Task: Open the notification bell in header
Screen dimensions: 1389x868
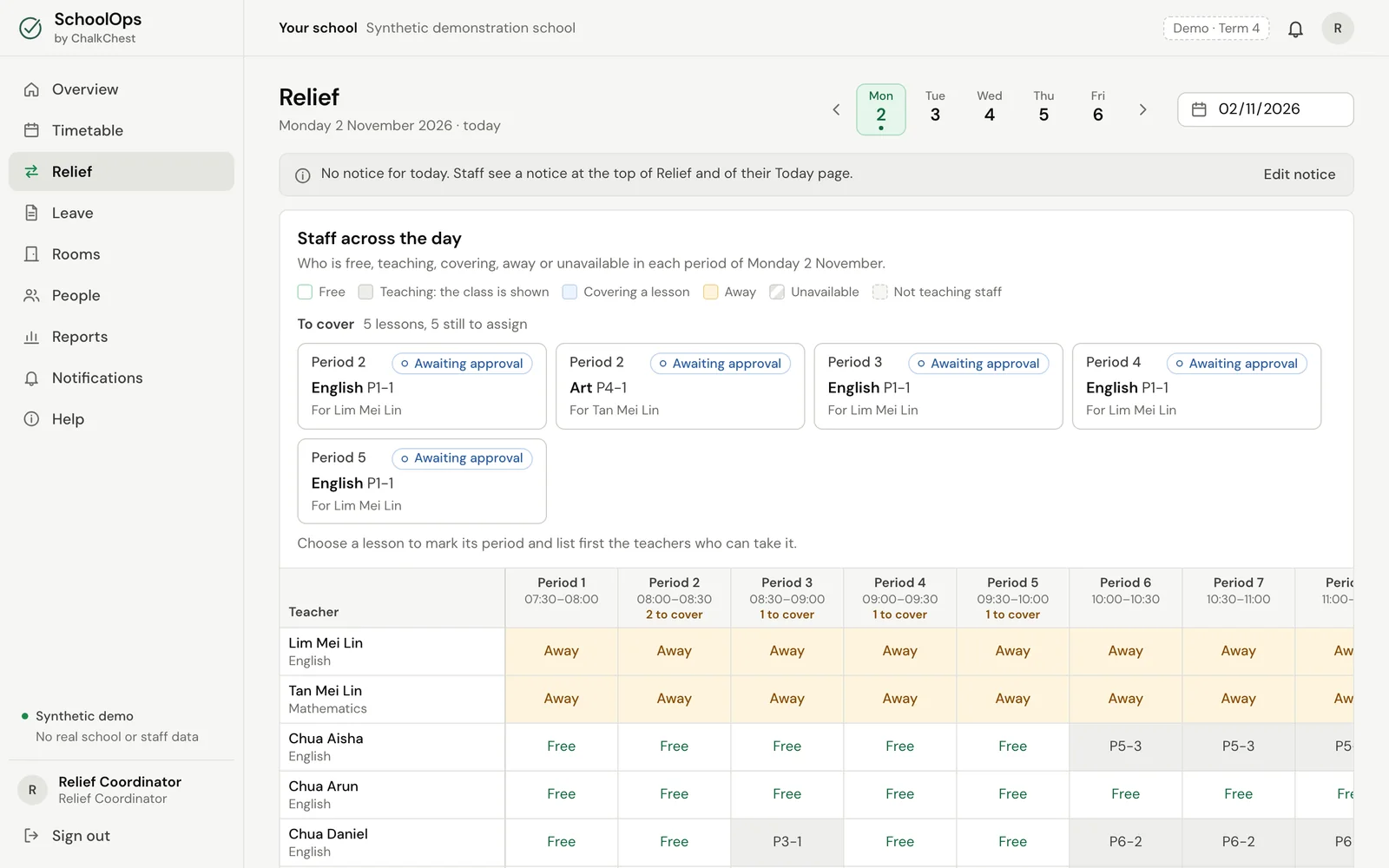Action: [x=1295, y=29]
